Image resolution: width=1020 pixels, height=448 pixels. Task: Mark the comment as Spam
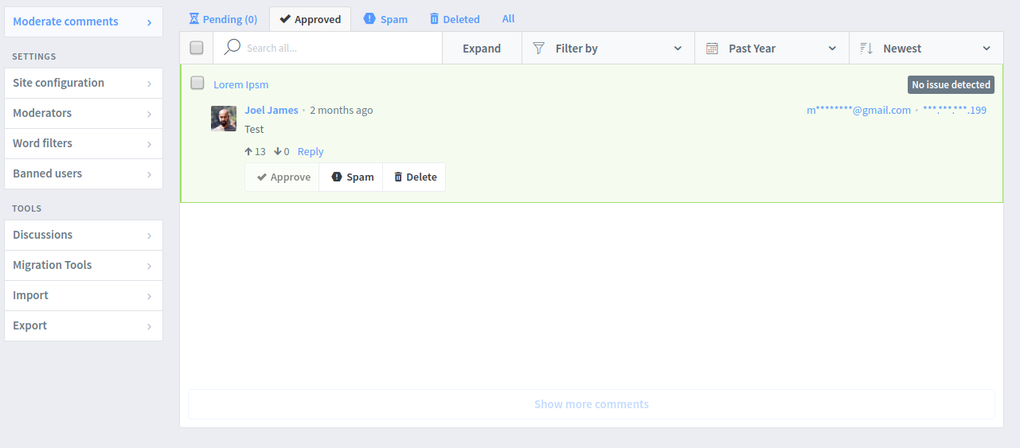(351, 177)
